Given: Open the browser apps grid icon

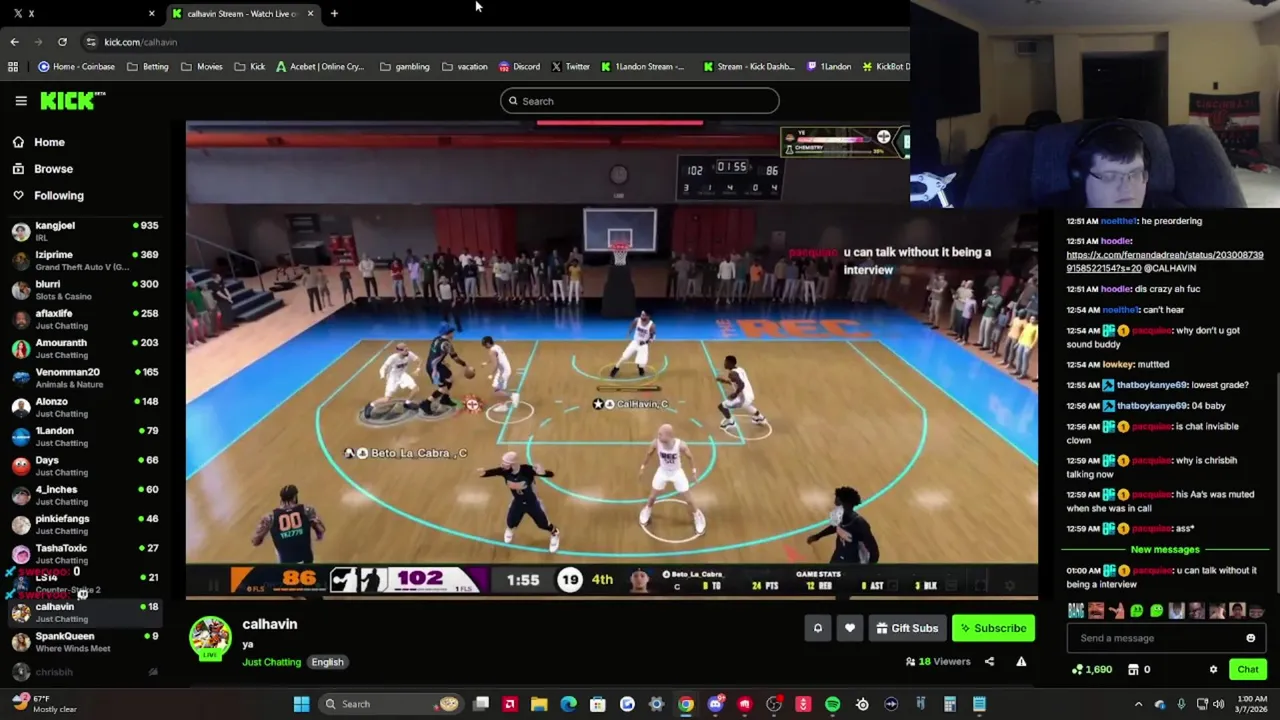Looking at the screenshot, I should [13, 67].
